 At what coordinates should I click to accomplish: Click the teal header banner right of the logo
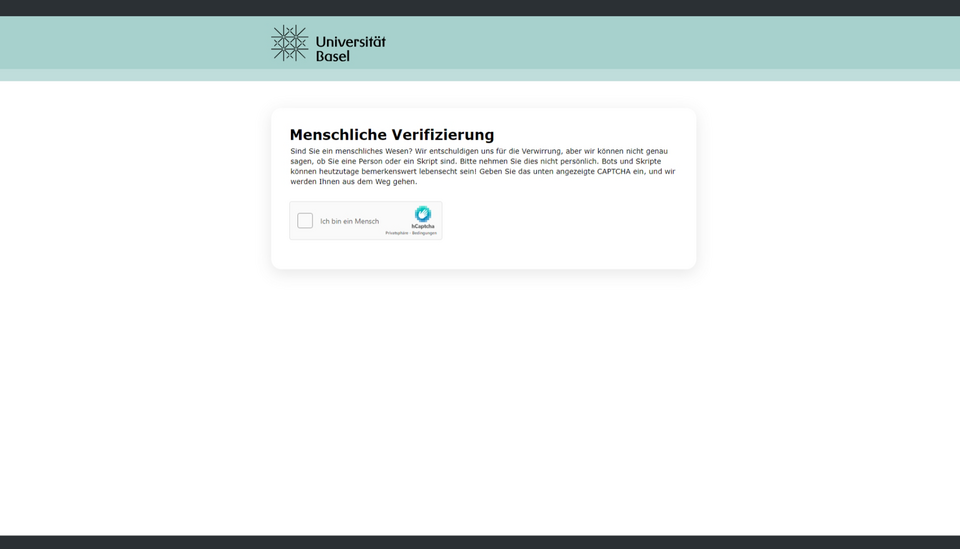click(650, 42)
